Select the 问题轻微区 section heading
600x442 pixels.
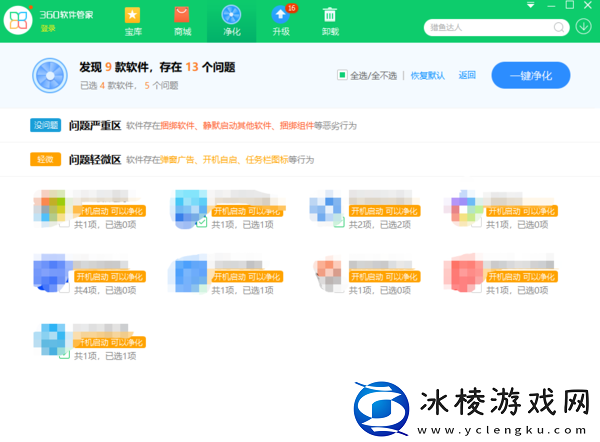[95, 160]
